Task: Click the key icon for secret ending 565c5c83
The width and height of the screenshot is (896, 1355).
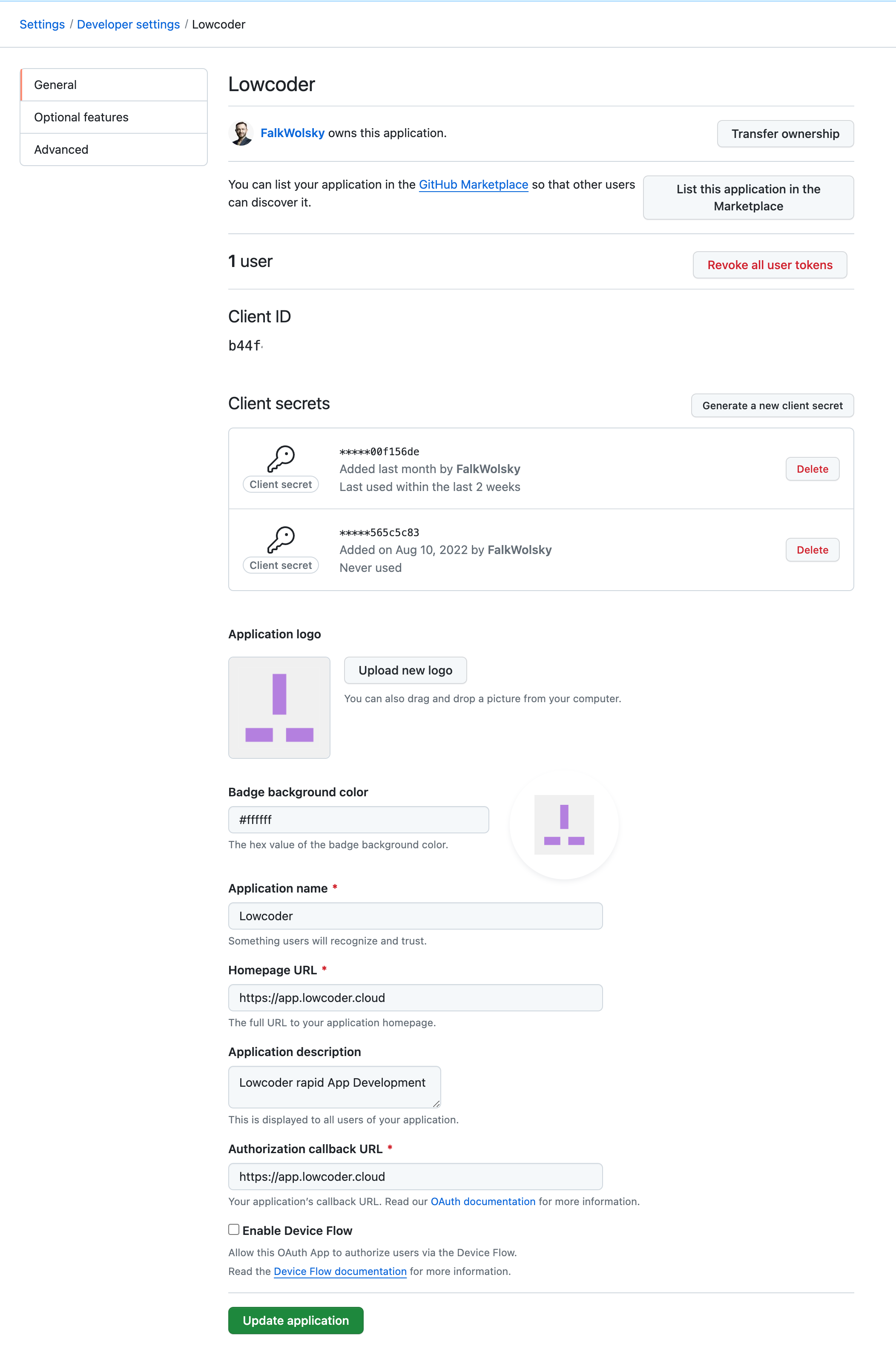Action: point(281,540)
